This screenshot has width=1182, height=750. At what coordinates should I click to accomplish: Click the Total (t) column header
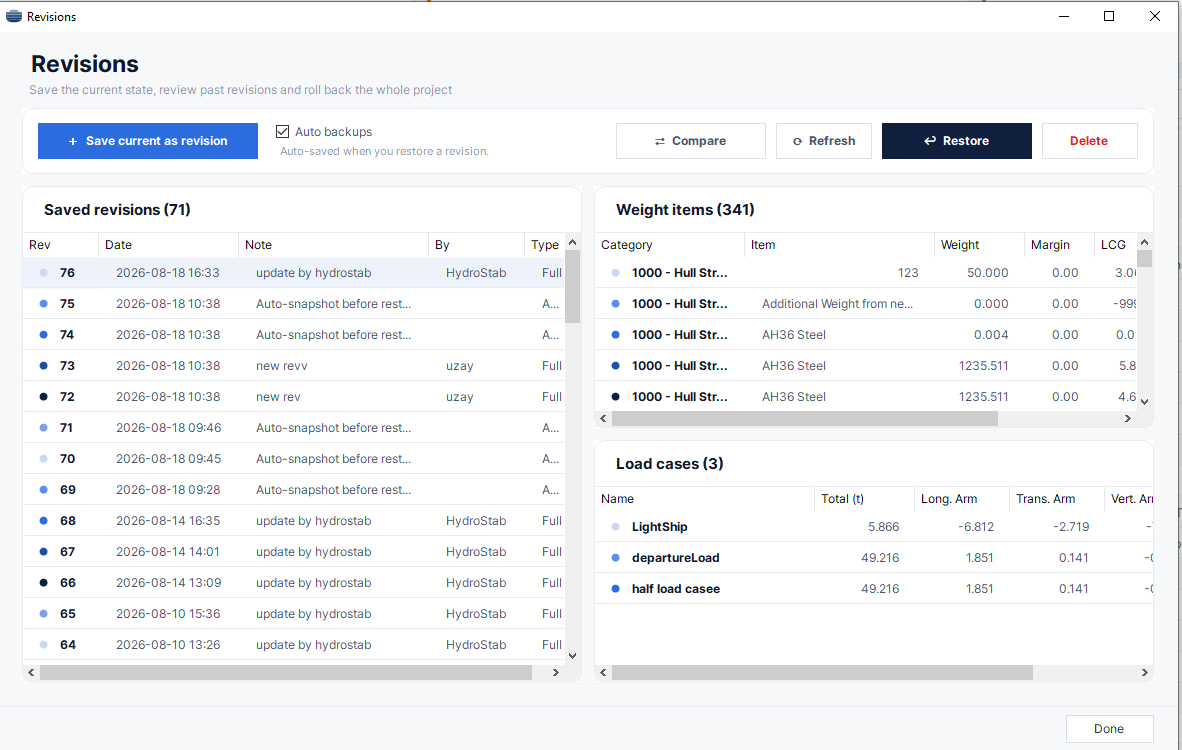pyautogui.click(x=865, y=499)
